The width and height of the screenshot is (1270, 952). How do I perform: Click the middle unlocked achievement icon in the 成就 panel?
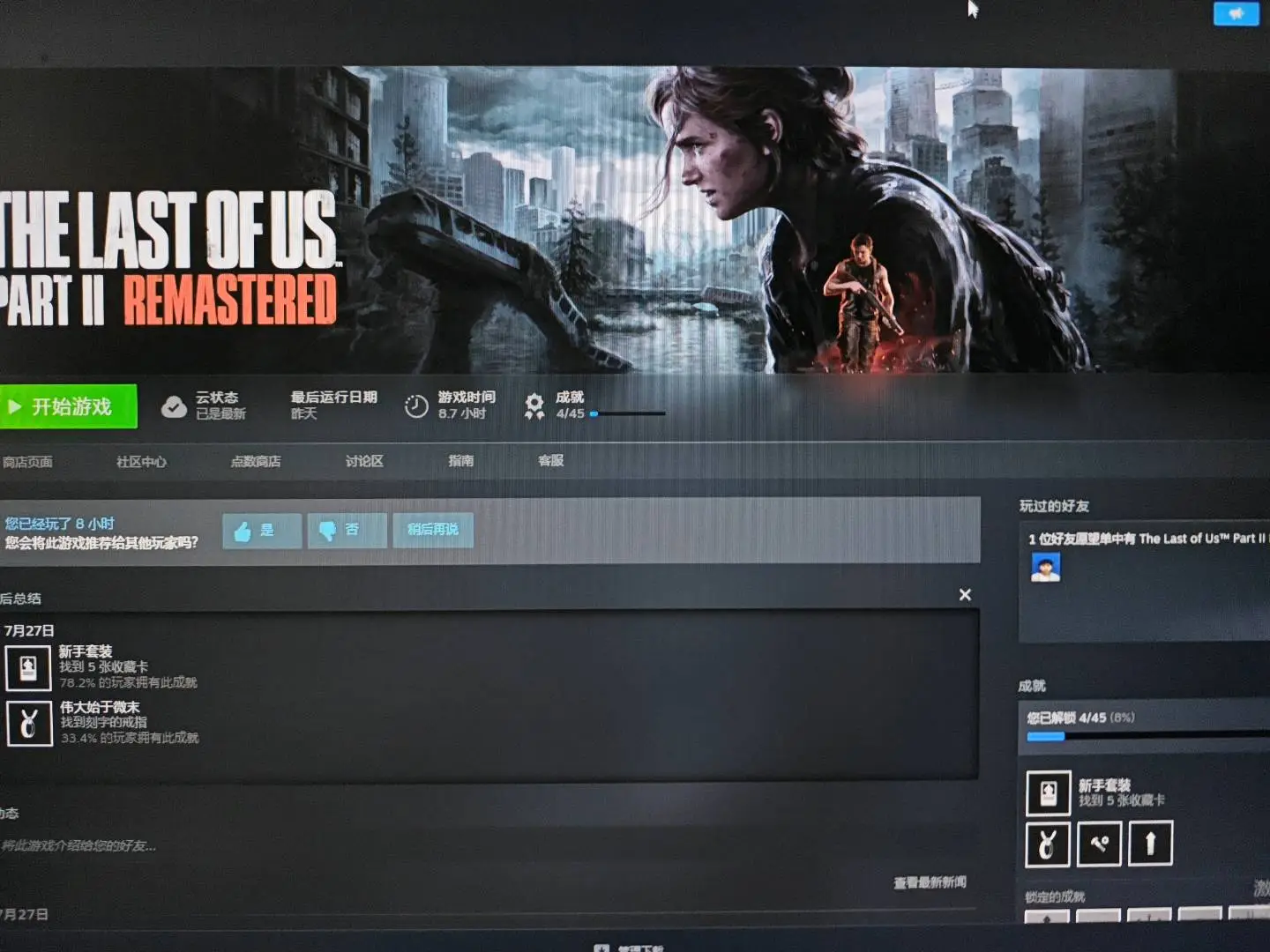(1099, 844)
